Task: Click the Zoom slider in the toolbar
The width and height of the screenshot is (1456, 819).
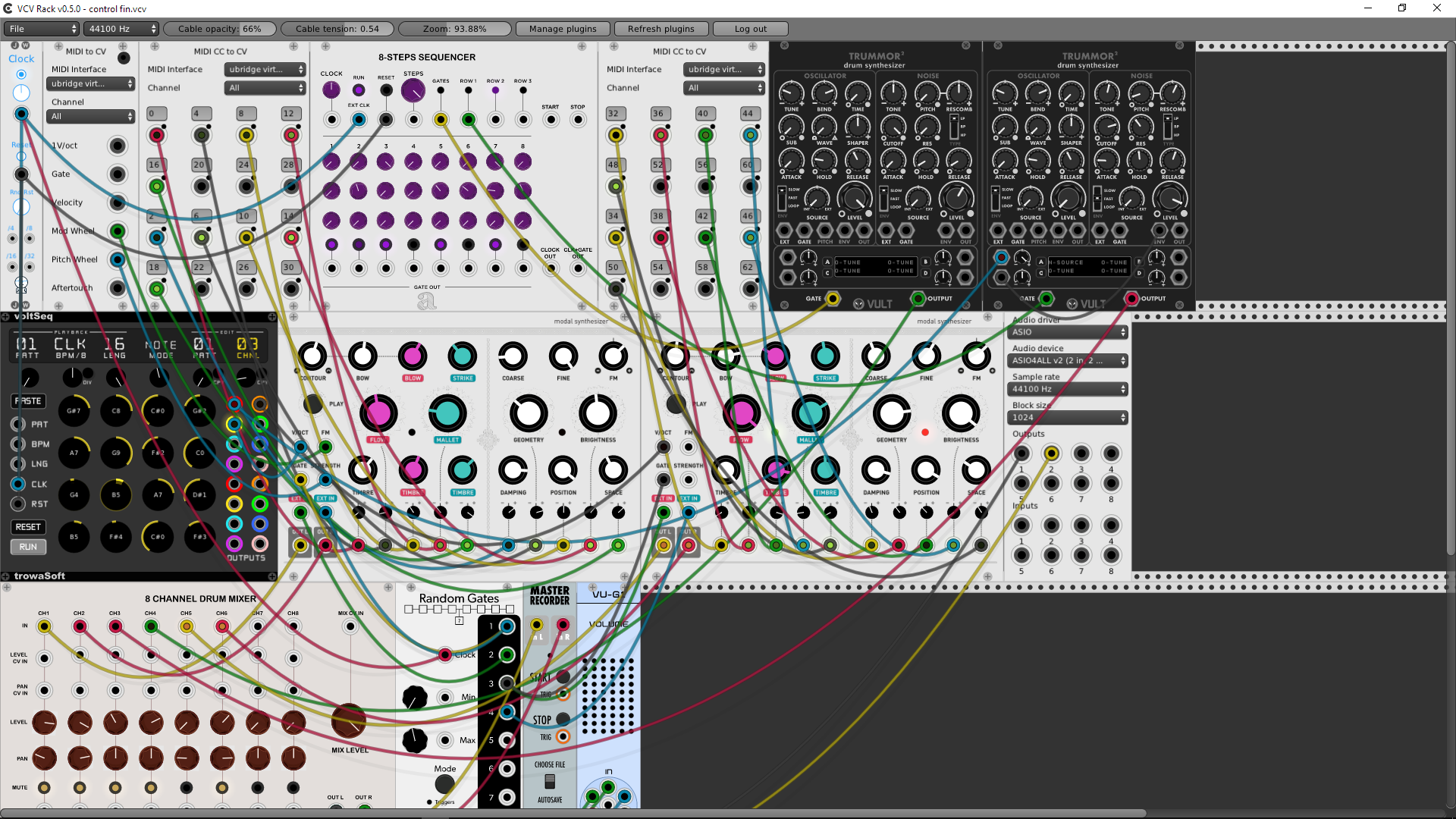Action: pyautogui.click(x=455, y=29)
